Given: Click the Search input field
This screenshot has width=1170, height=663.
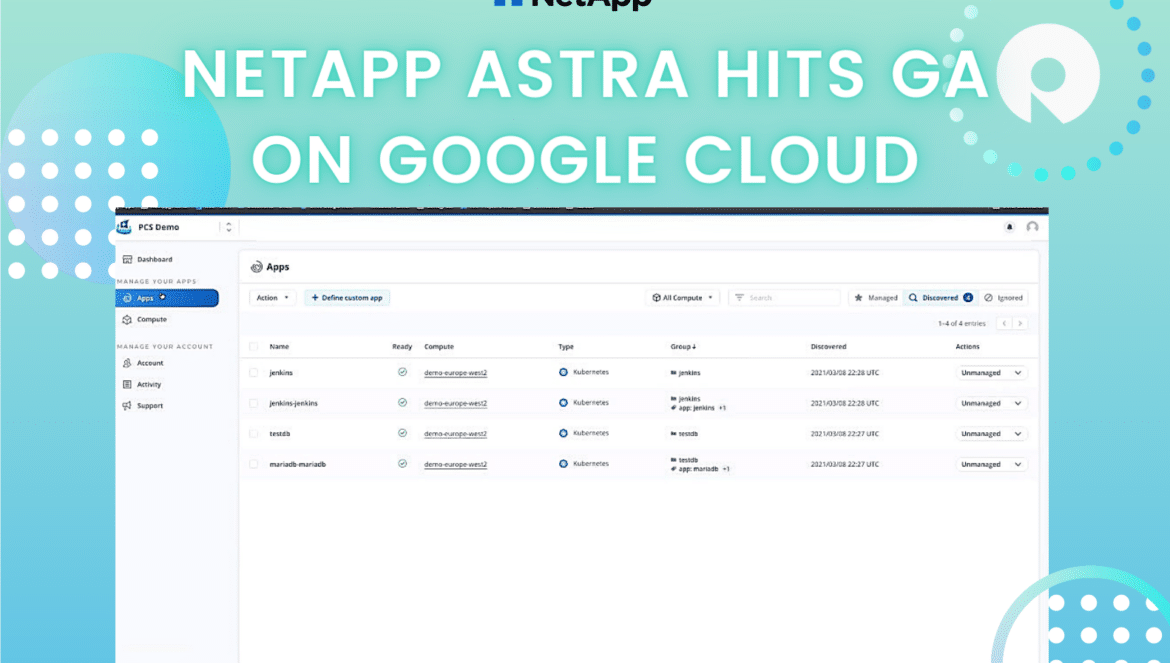Looking at the screenshot, I should pyautogui.click(x=784, y=298).
